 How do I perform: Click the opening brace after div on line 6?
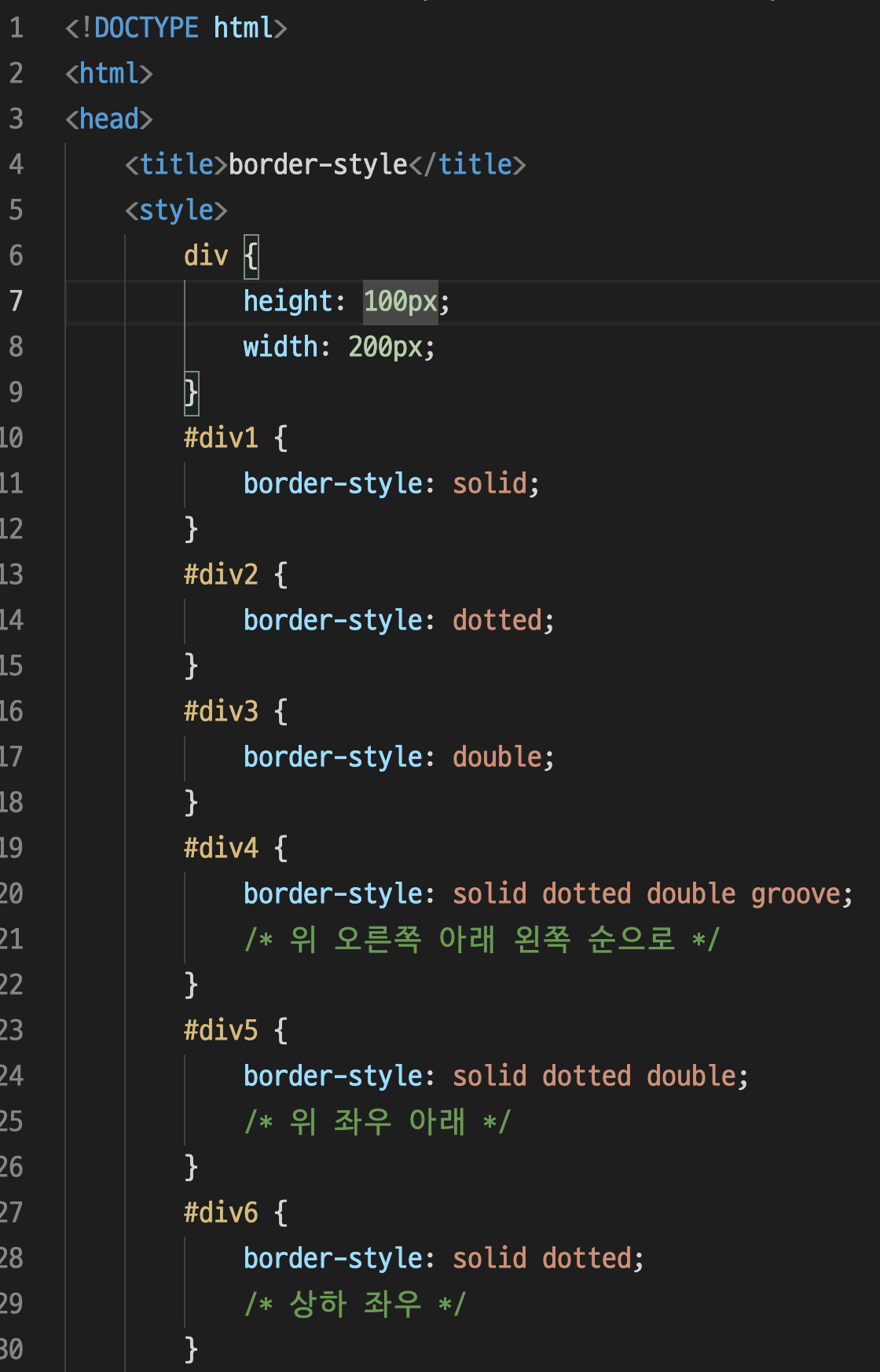[251, 256]
